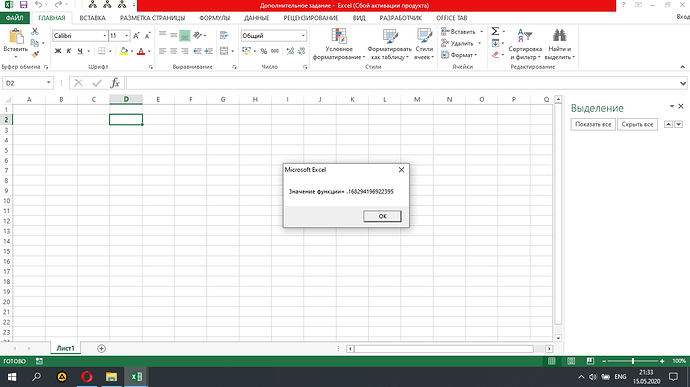Toggle italic formatting button
This screenshot has height=387, width=690.
point(69,51)
